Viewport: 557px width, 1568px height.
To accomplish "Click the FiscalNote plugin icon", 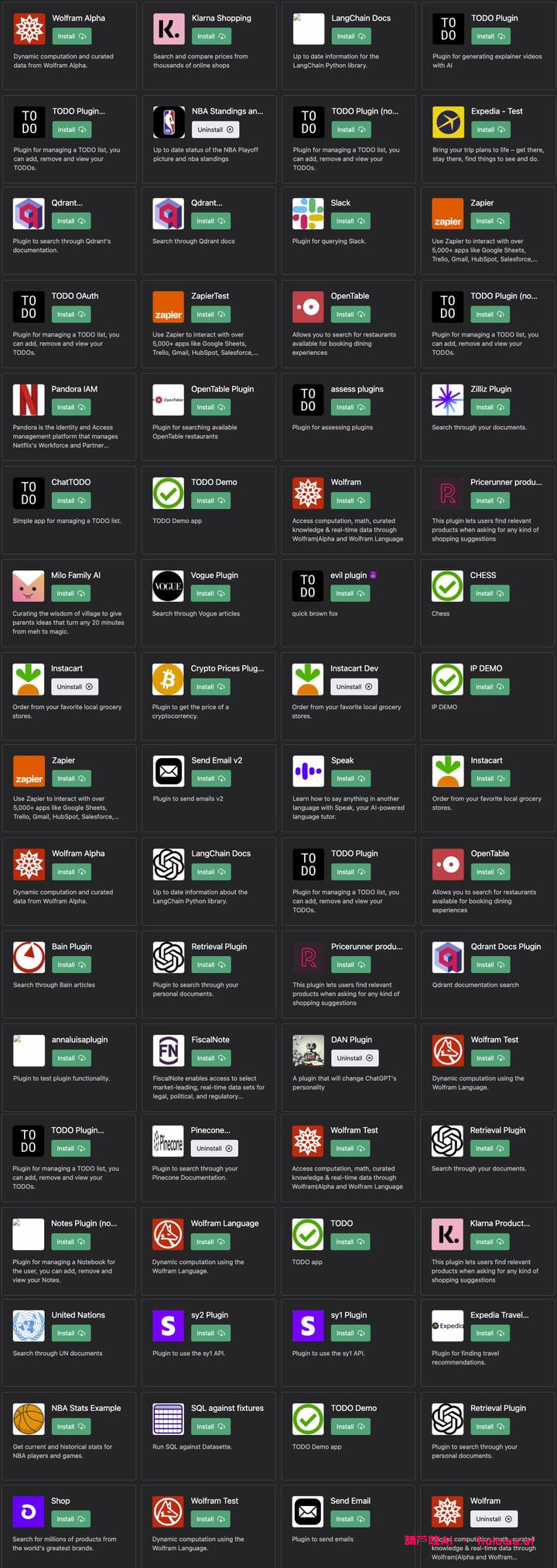I will 169,1050.
